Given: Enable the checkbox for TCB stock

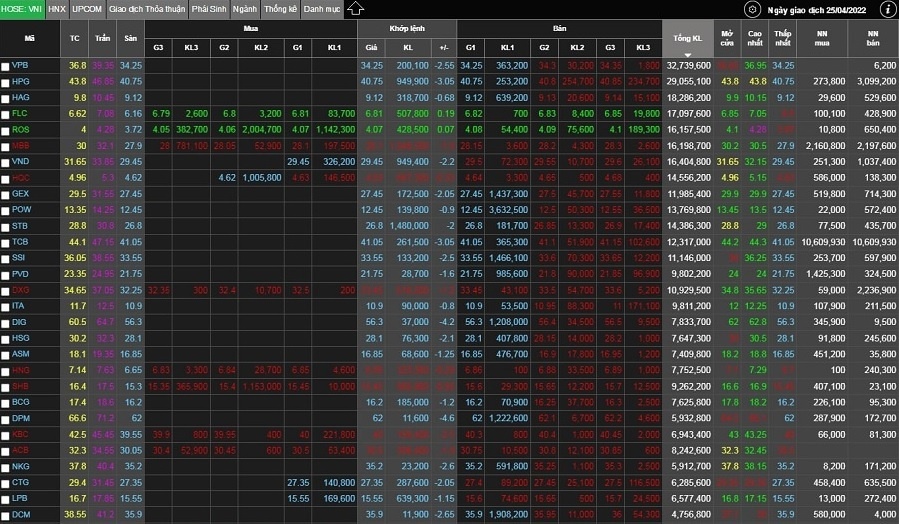Looking at the screenshot, I should point(6,242).
